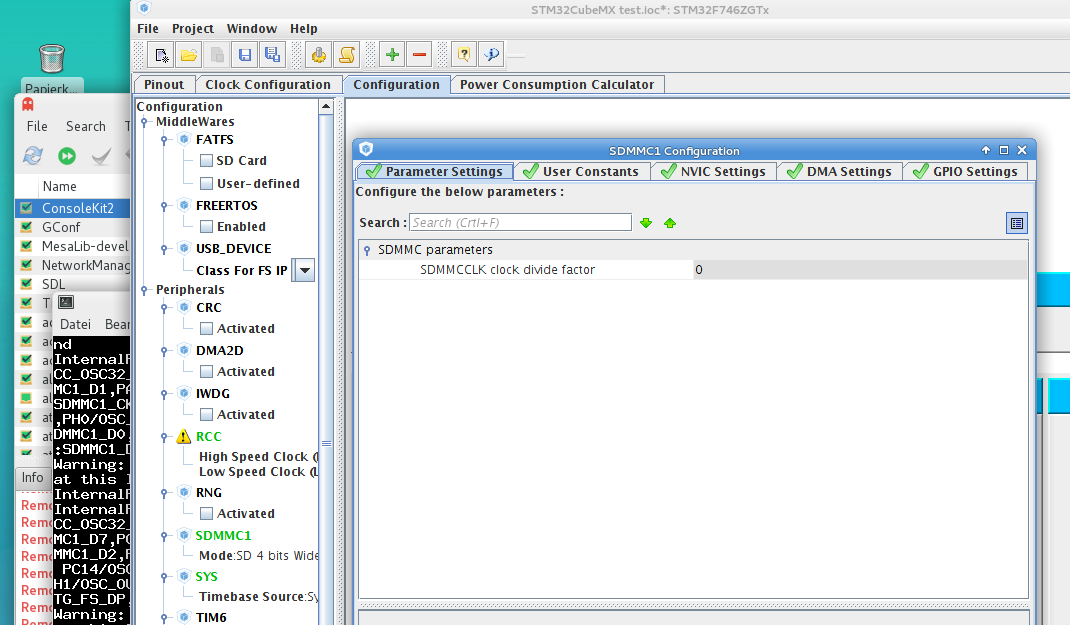Image resolution: width=1070 pixels, height=625 pixels.
Task: Check Activated under CRC
Action: 206,329
